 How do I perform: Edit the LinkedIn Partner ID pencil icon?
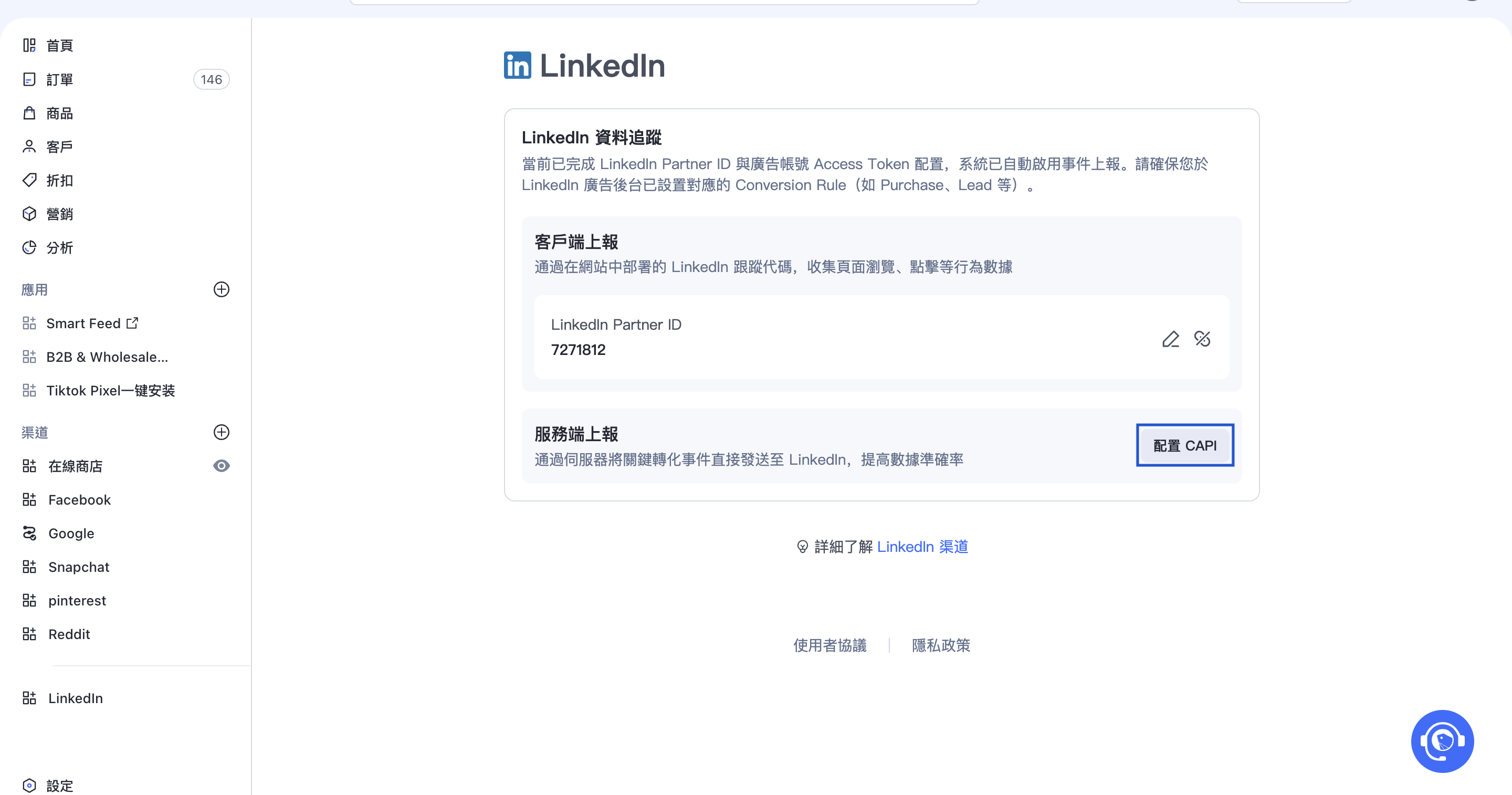pos(1170,339)
